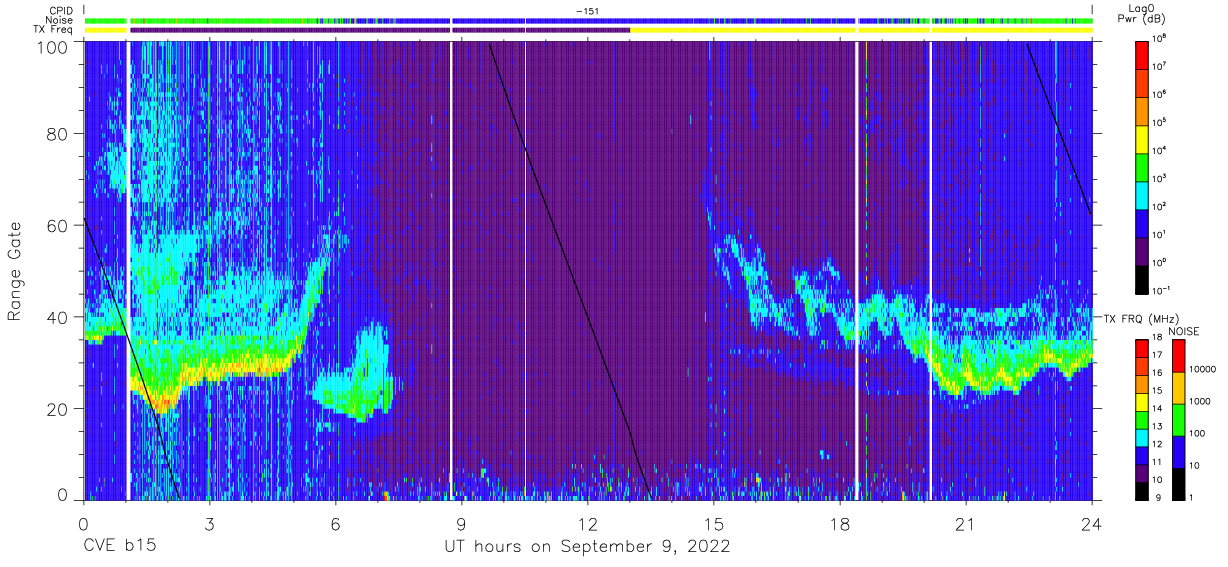Click the NOISE legend title
This screenshot has height=567, width=1228.
tap(1183, 330)
